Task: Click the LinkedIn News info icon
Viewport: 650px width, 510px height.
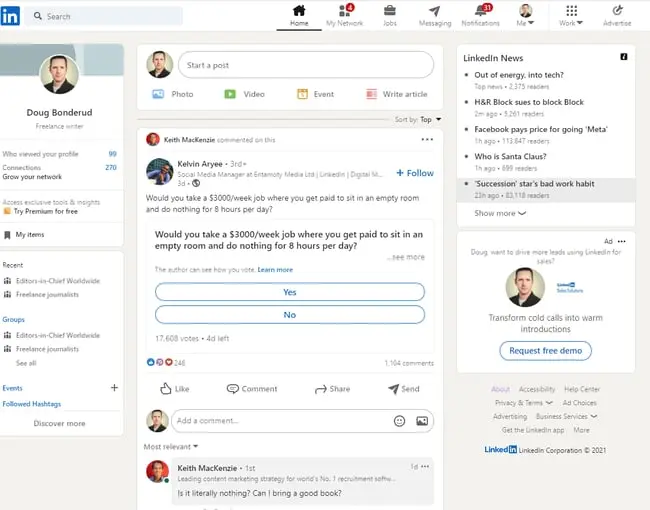Action: pos(623,57)
